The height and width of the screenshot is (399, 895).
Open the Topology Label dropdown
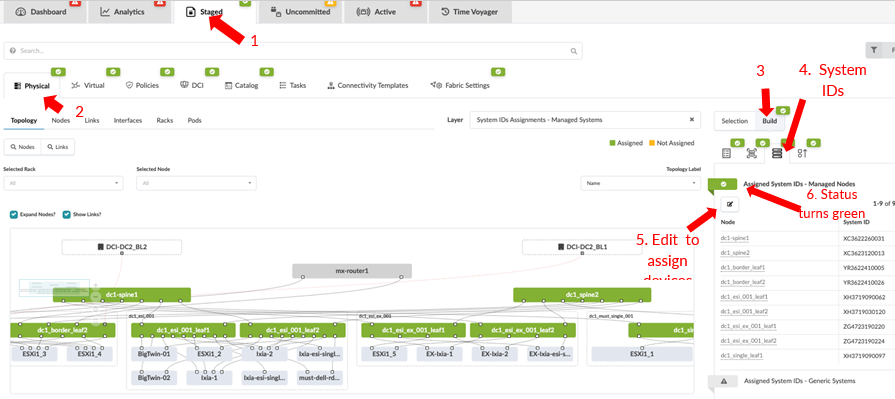[x=640, y=183]
